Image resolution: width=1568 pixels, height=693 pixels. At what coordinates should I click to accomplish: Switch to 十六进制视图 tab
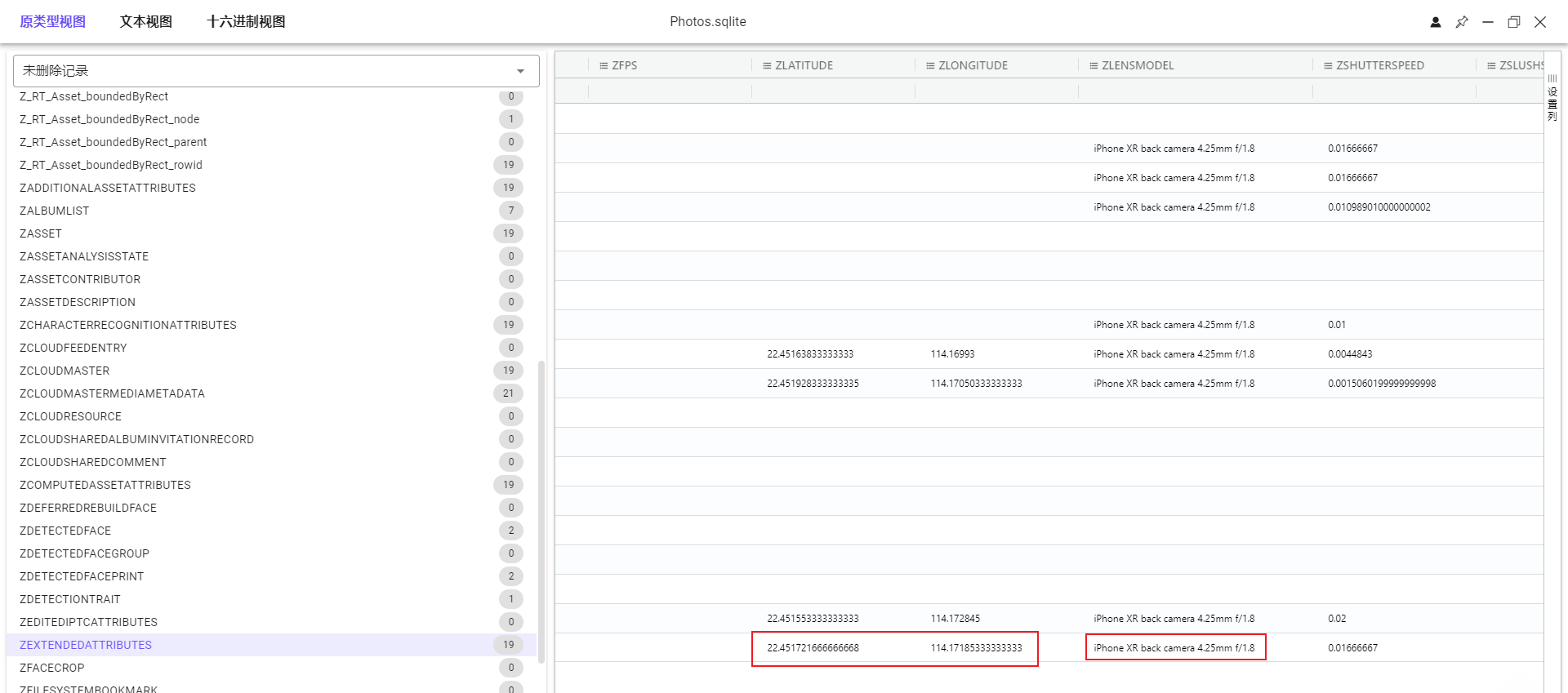pyautogui.click(x=246, y=22)
